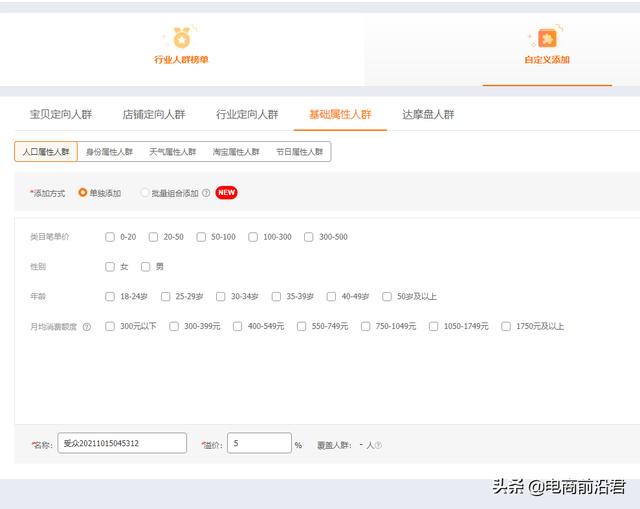This screenshot has width=640, height=509.
Task: Open 天气属性人群 sub-tab
Action: tap(173, 152)
